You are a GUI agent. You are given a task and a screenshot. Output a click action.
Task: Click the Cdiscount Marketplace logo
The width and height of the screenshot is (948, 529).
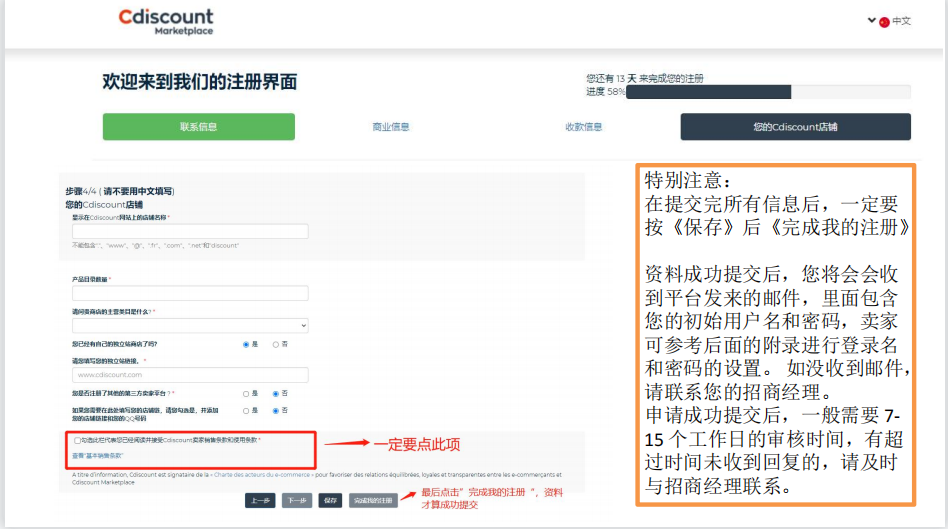coord(165,22)
